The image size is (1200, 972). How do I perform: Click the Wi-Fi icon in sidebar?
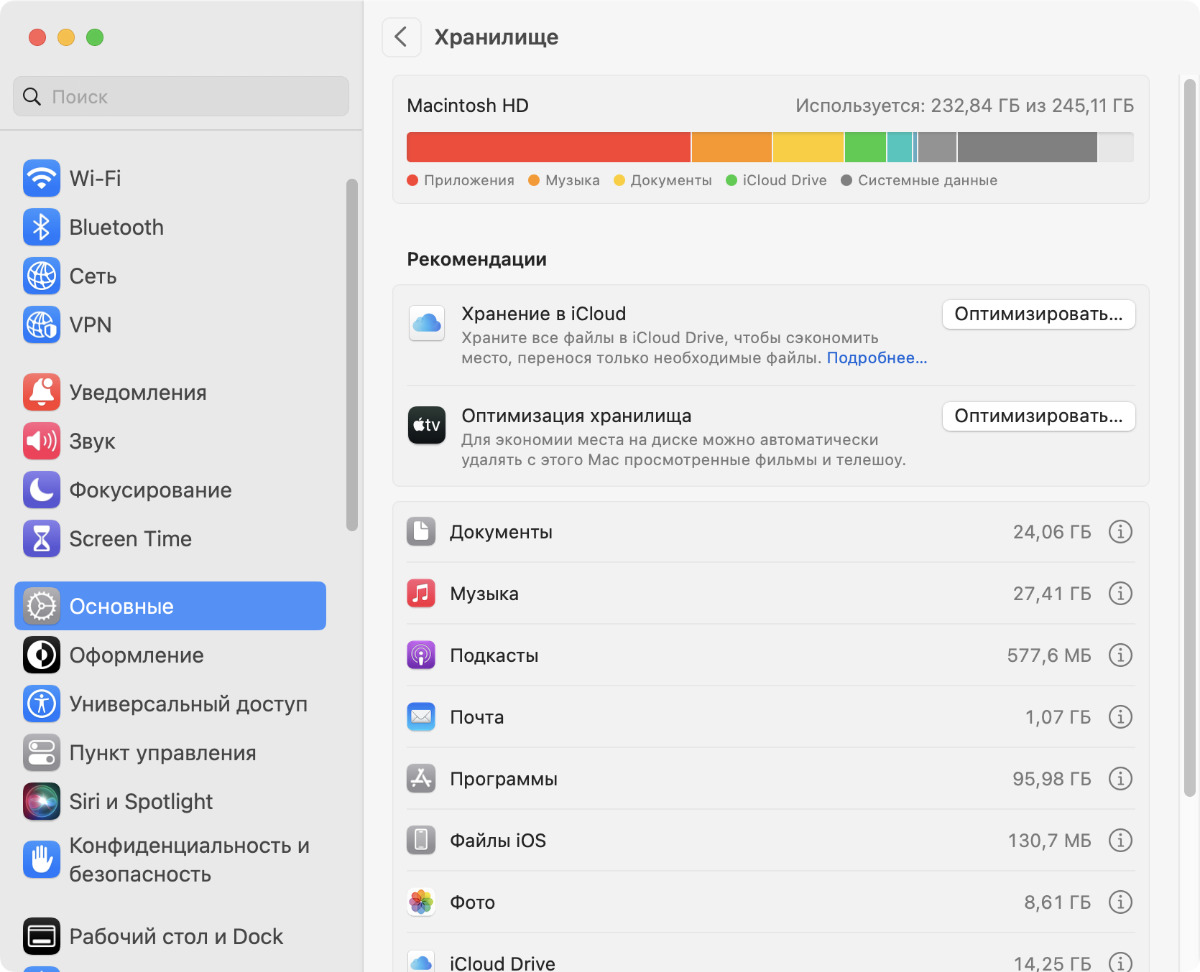[x=41, y=179]
